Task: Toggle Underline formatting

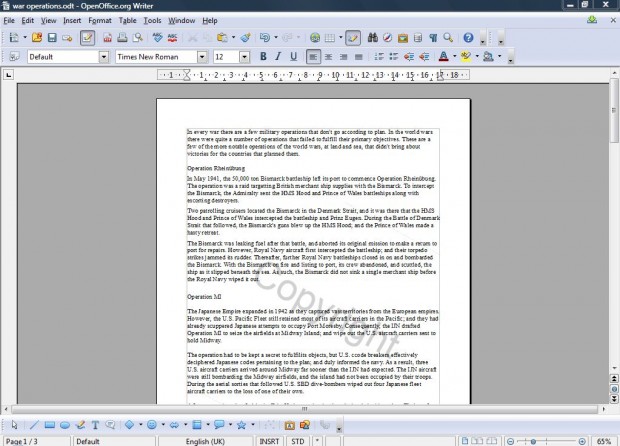Action: [294, 57]
